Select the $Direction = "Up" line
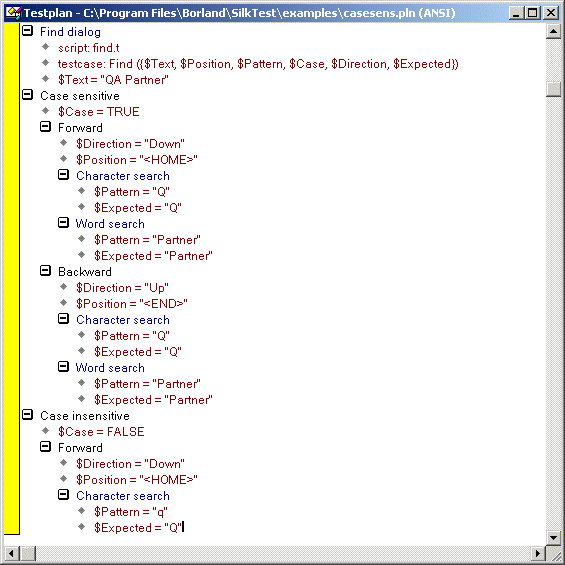 click(122, 288)
